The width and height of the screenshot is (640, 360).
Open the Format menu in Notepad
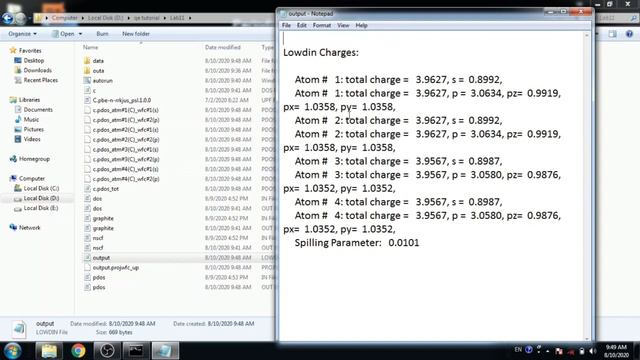(x=322, y=25)
